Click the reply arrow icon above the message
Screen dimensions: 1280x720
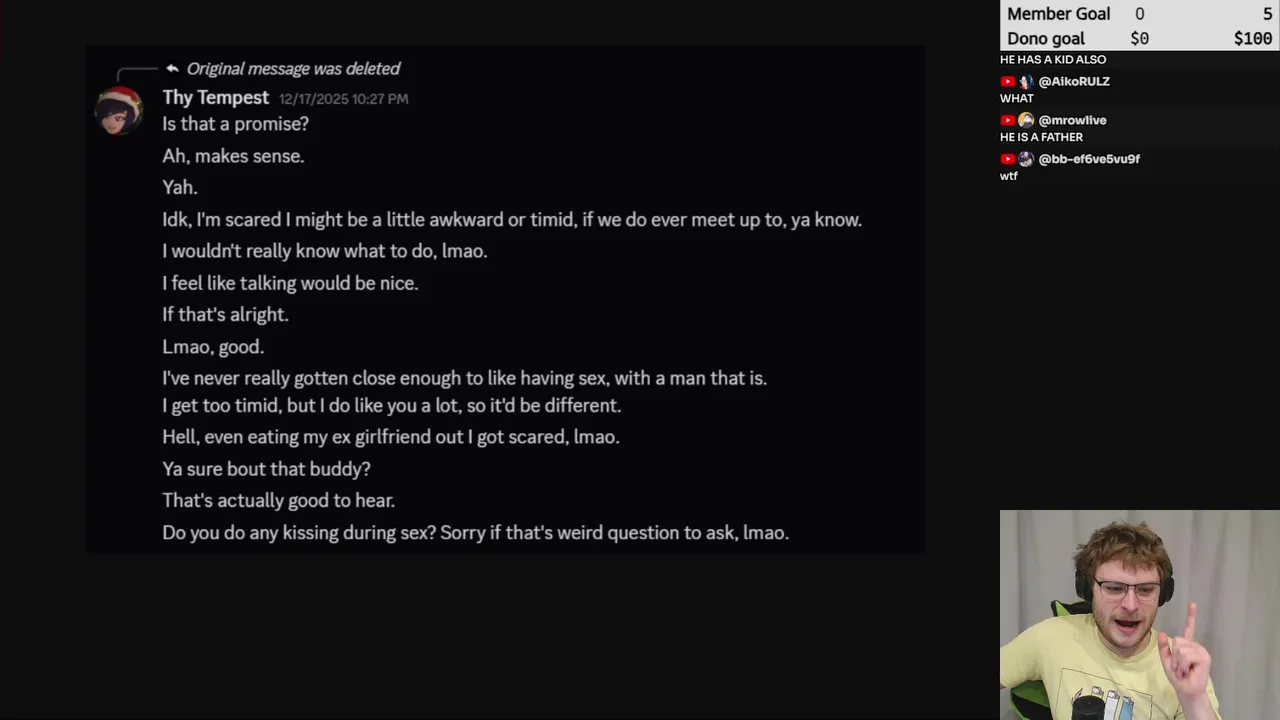[x=172, y=68]
